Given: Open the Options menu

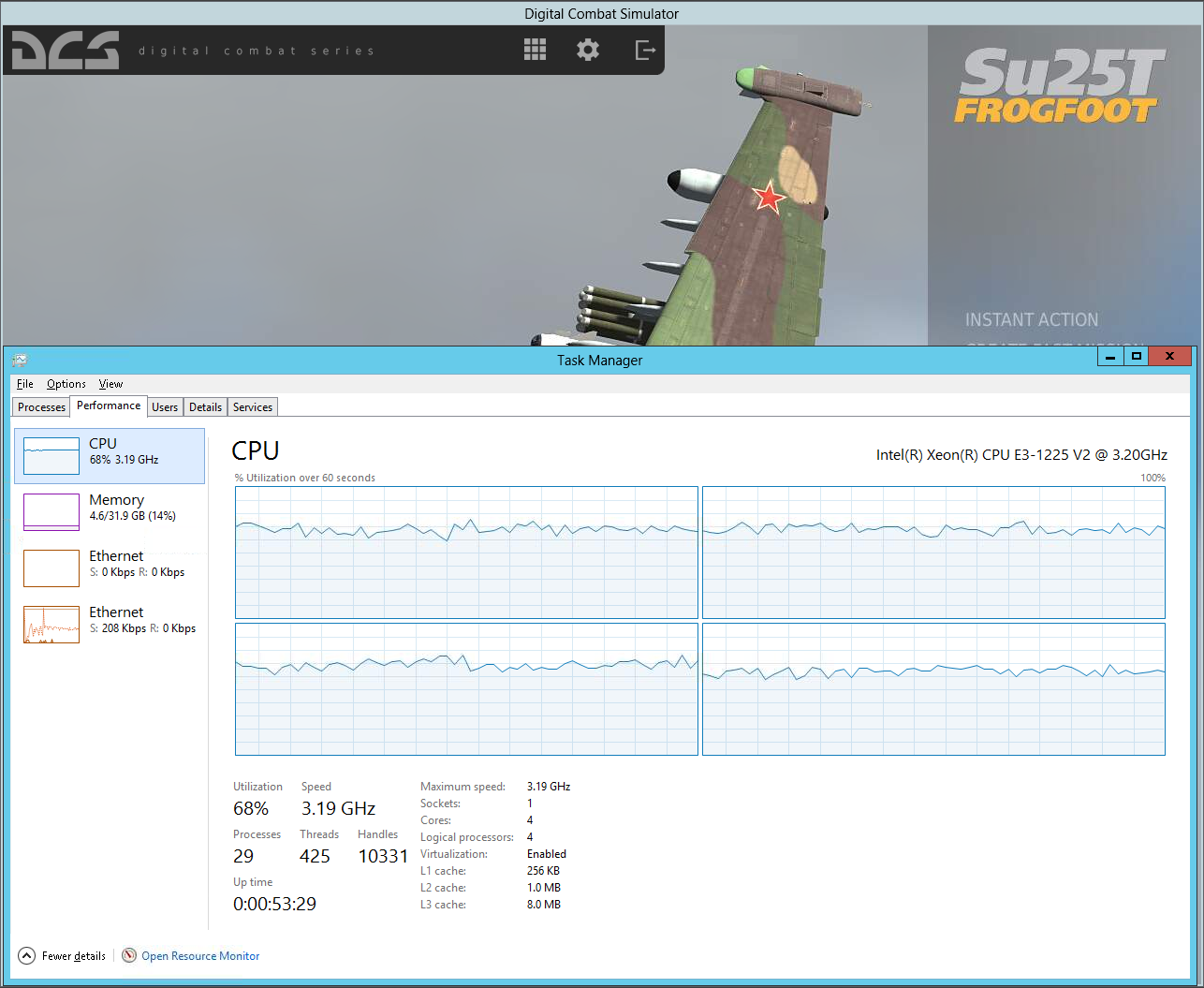Looking at the screenshot, I should coord(66,384).
